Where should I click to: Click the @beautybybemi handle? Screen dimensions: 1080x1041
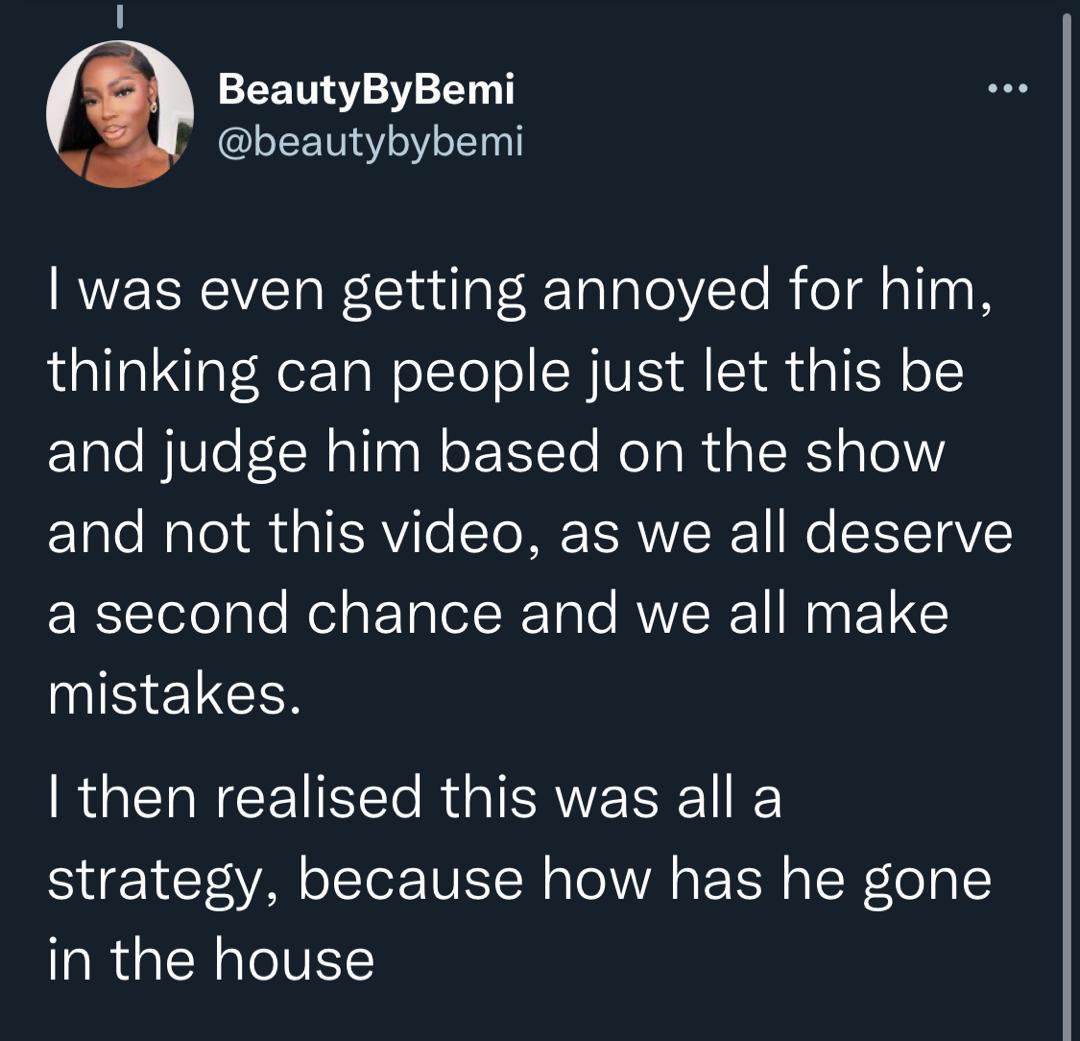click(x=370, y=142)
